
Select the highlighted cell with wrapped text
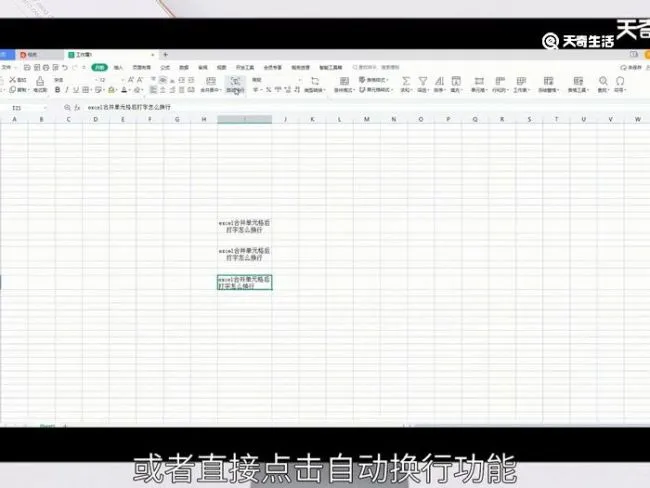[x=245, y=282]
